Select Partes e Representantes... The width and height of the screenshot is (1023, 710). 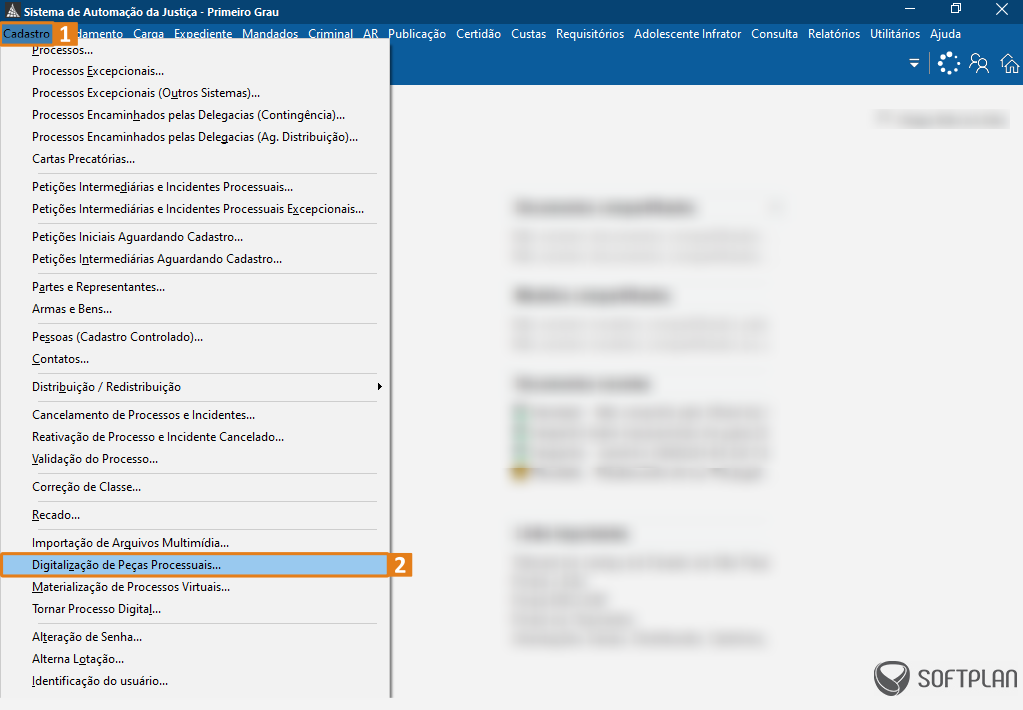[x=99, y=288]
